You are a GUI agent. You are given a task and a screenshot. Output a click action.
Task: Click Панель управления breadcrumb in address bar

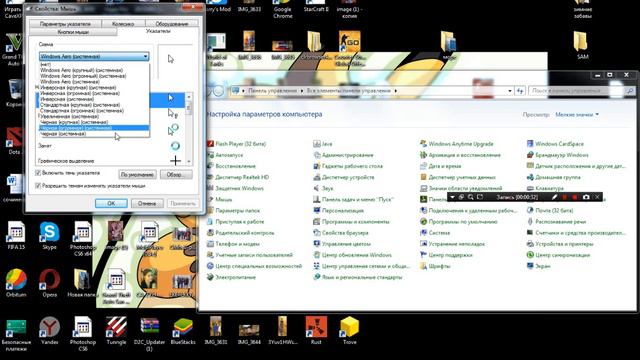pos(272,91)
